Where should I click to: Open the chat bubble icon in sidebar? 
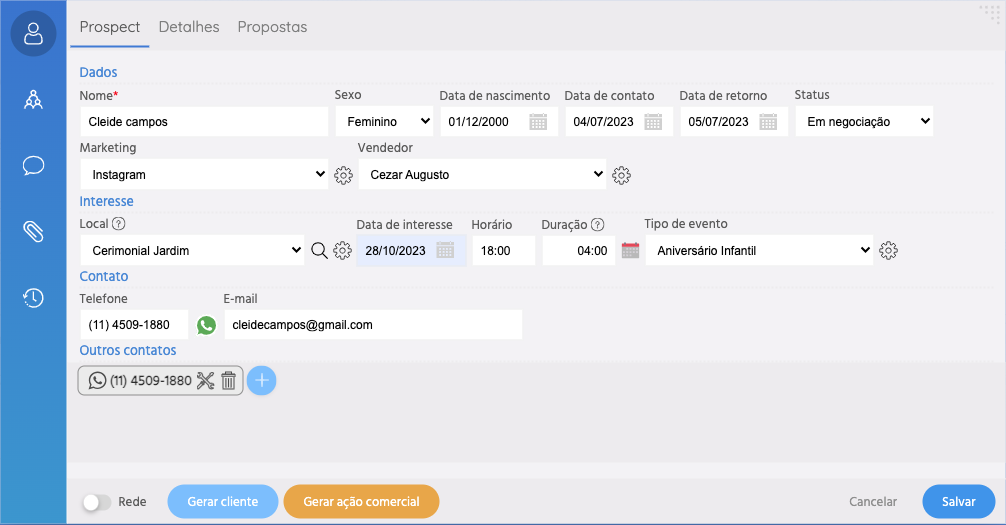[x=33, y=165]
